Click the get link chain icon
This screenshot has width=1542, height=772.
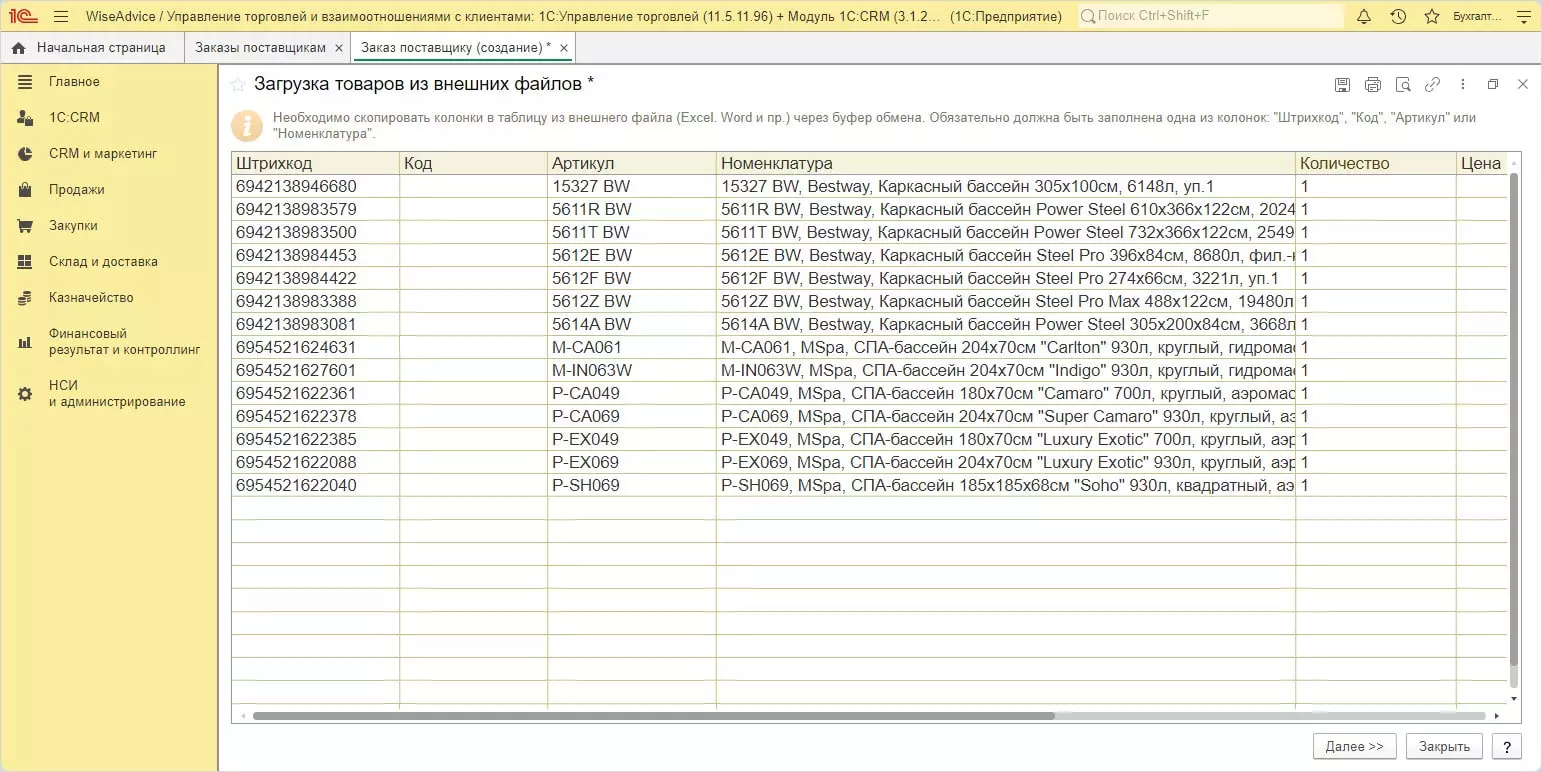pos(1433,85)
